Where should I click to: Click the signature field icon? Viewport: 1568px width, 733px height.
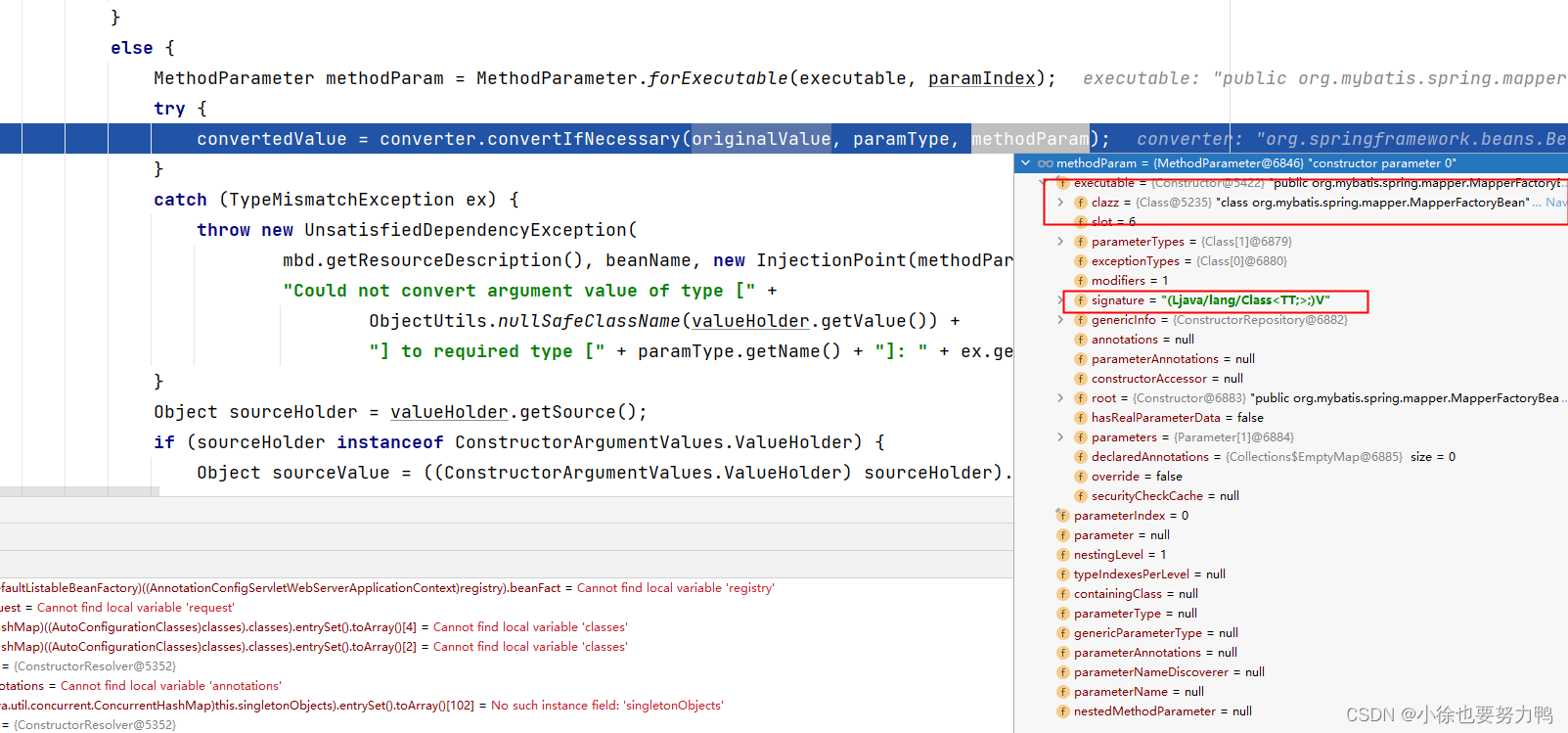tap(1080, 300)
